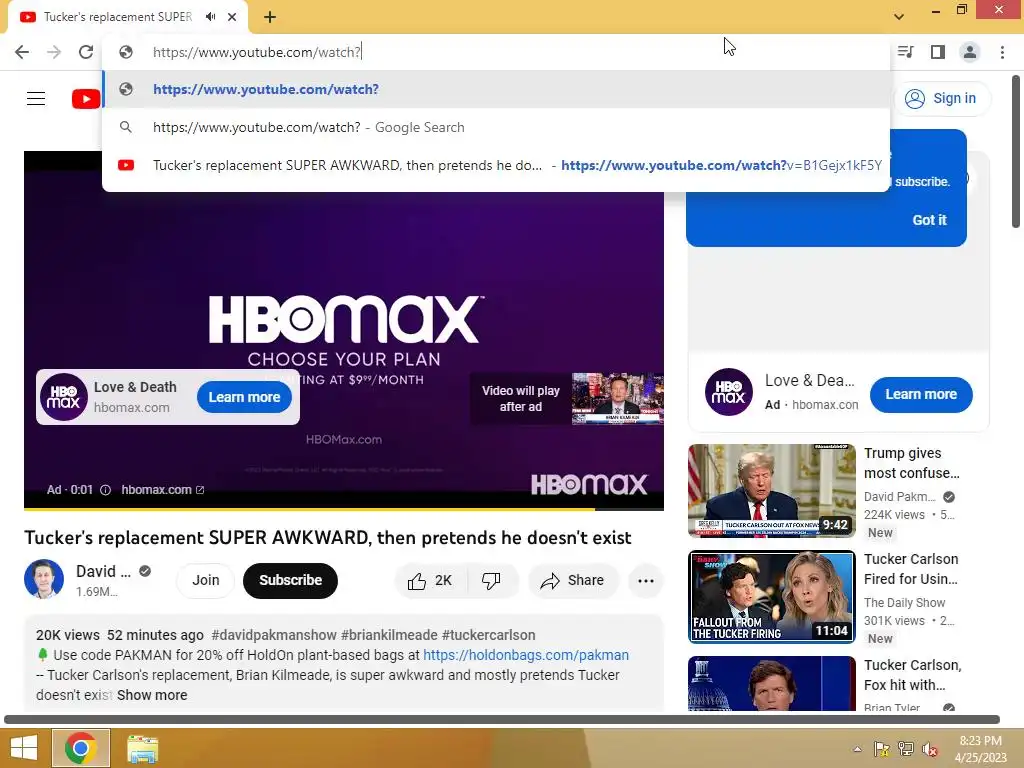Click in the address bar text field

(496, 52)
